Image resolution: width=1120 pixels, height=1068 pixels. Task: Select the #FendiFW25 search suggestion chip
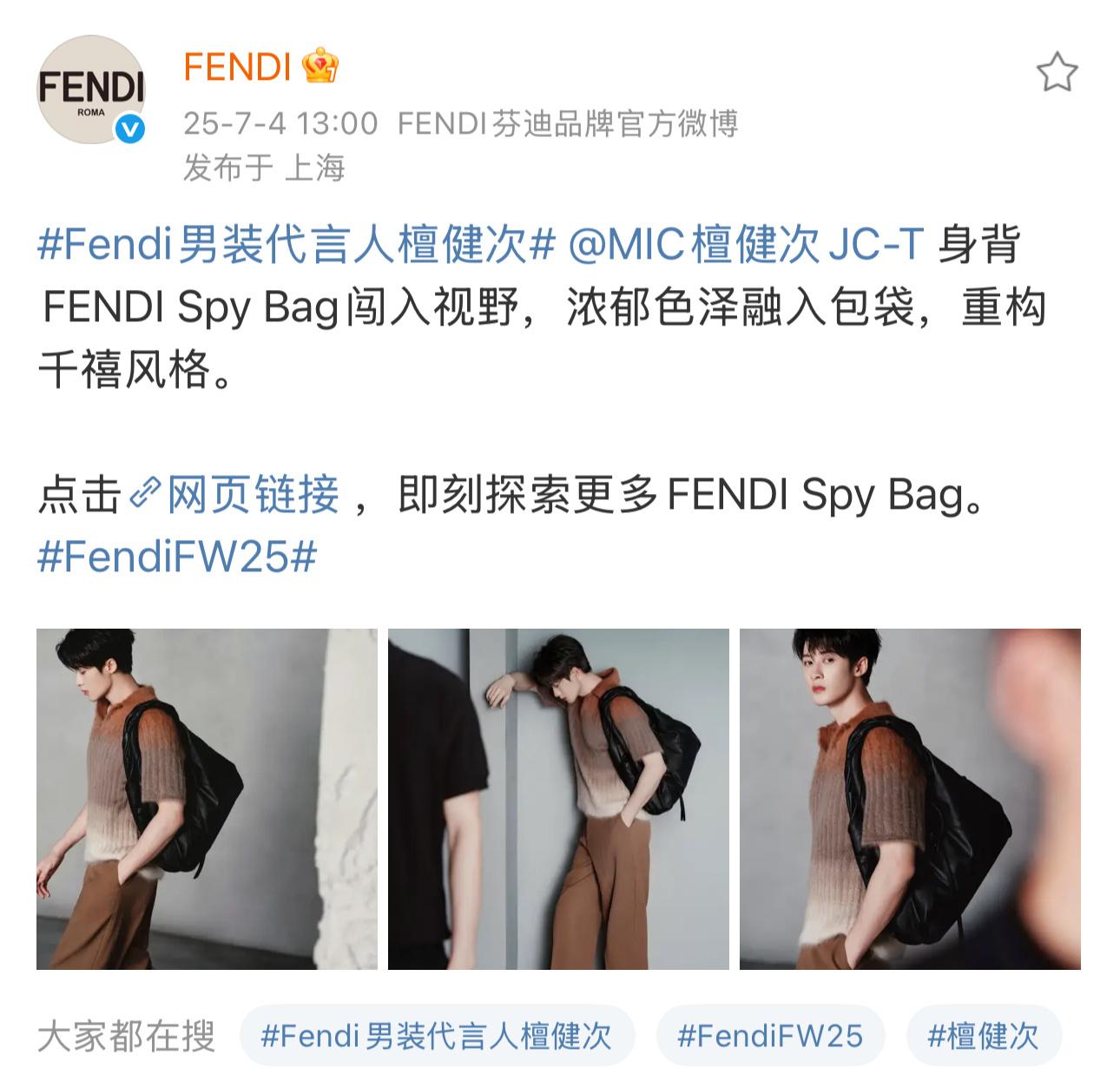click(770, 1036)
